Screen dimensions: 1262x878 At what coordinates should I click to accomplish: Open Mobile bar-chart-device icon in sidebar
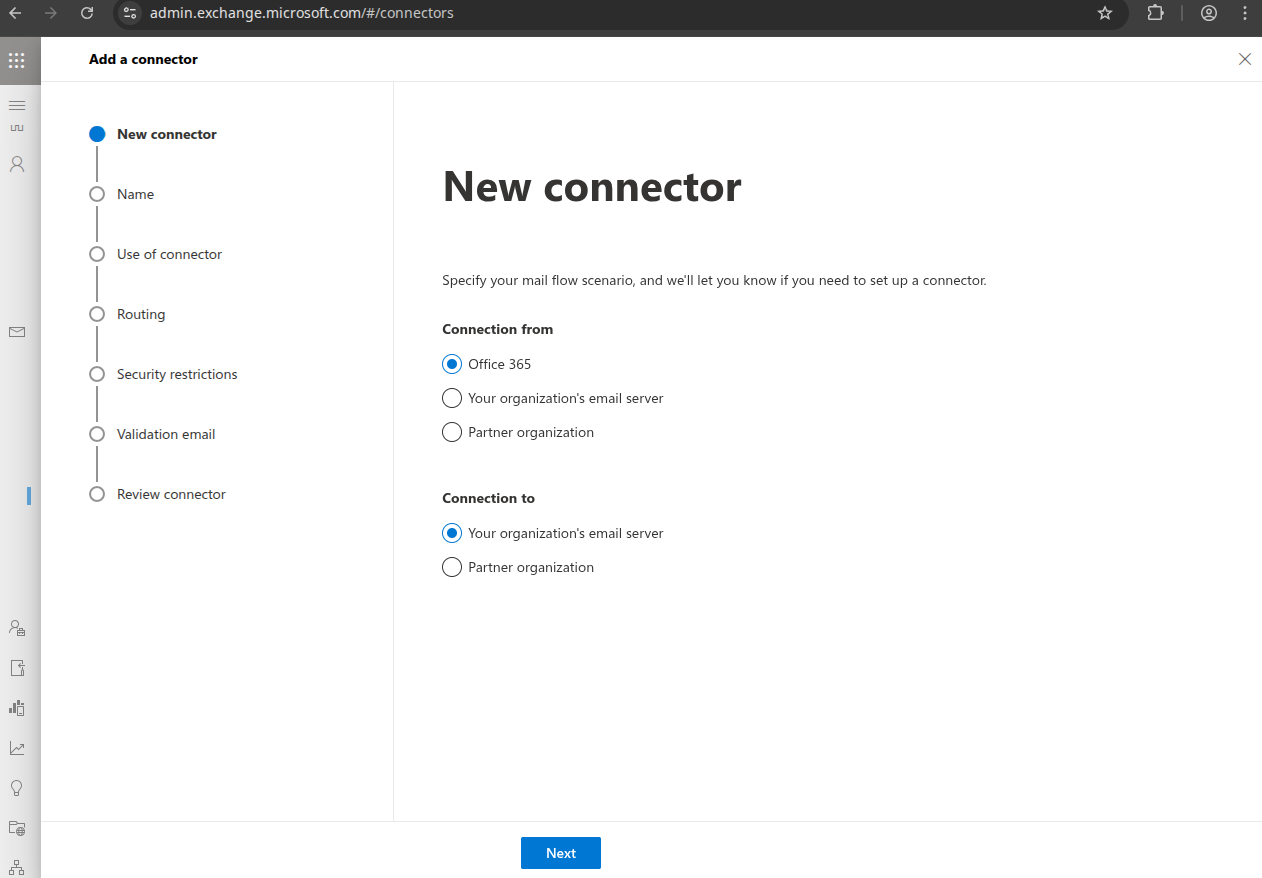[17, 708]
